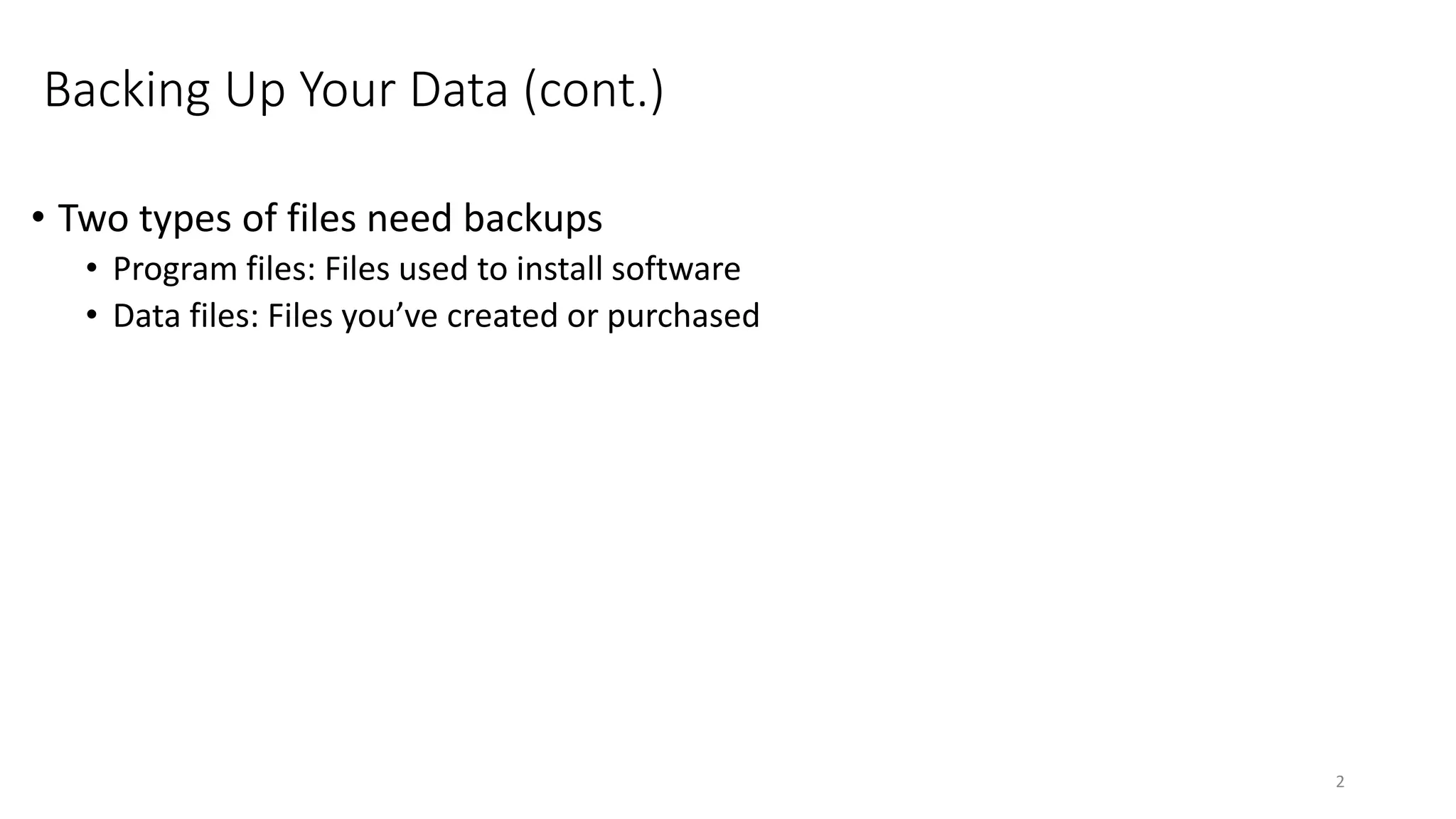Screen dimensions: 1456x819
Task: Click the slide title word "Backing"
Action: (x=127, y=91)
